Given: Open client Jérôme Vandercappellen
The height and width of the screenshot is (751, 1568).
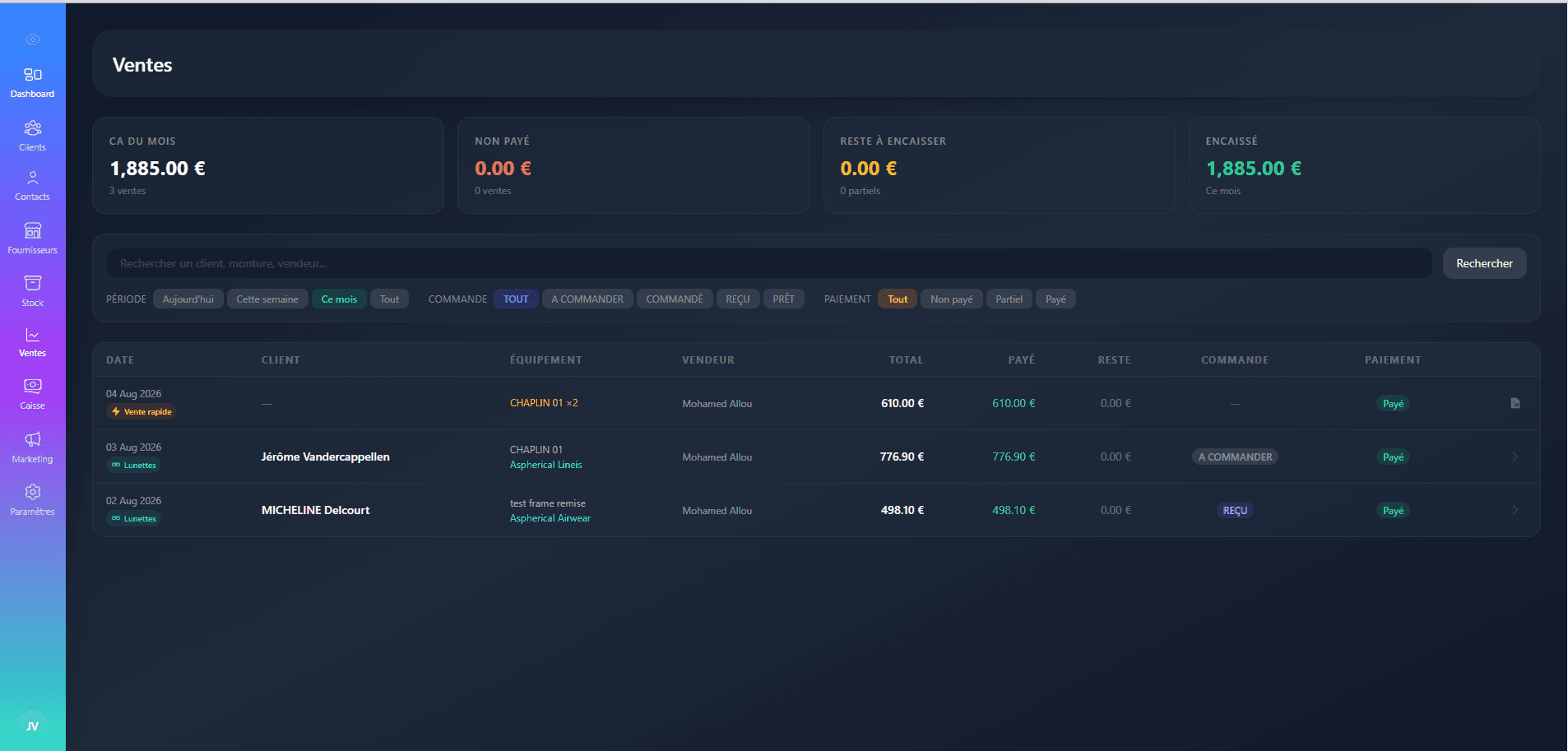Looking at the screenshot, I should click(x=325, y=457).
